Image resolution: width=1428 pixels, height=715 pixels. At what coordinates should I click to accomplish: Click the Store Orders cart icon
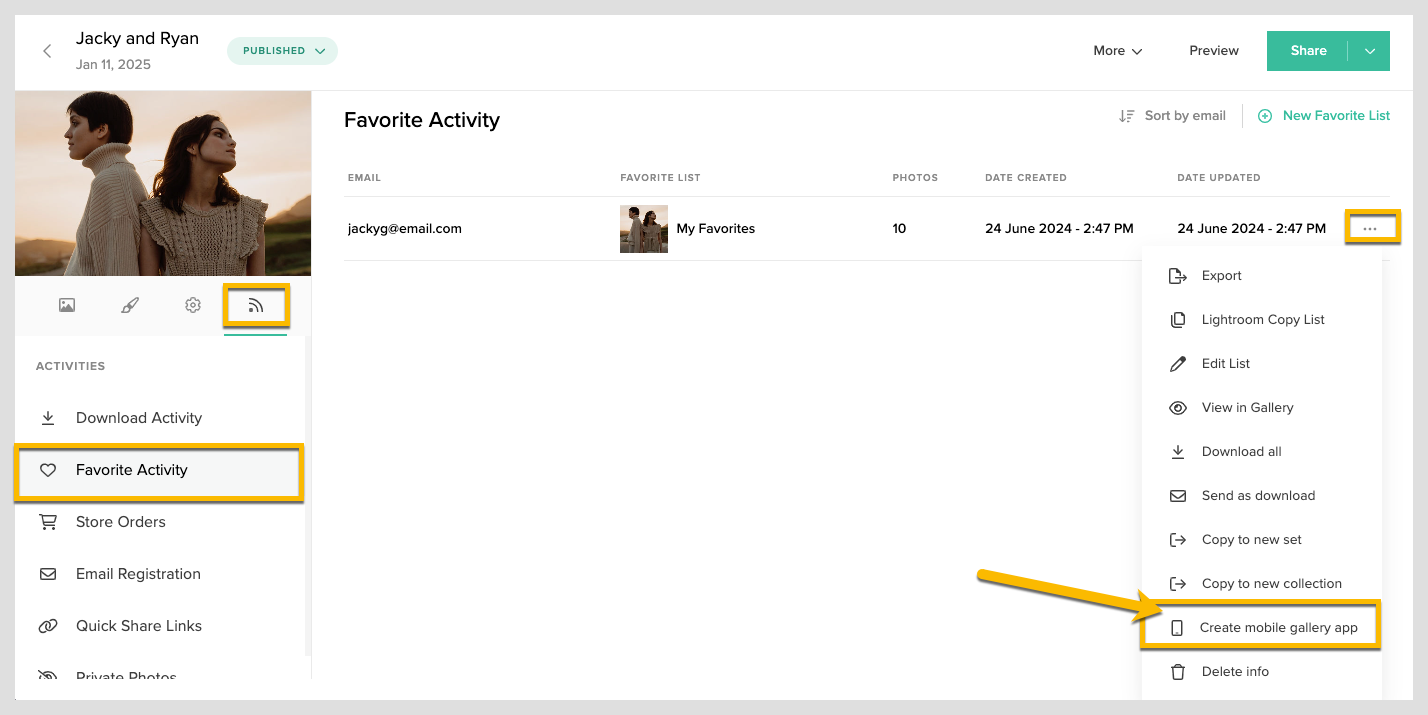point(48,521)
